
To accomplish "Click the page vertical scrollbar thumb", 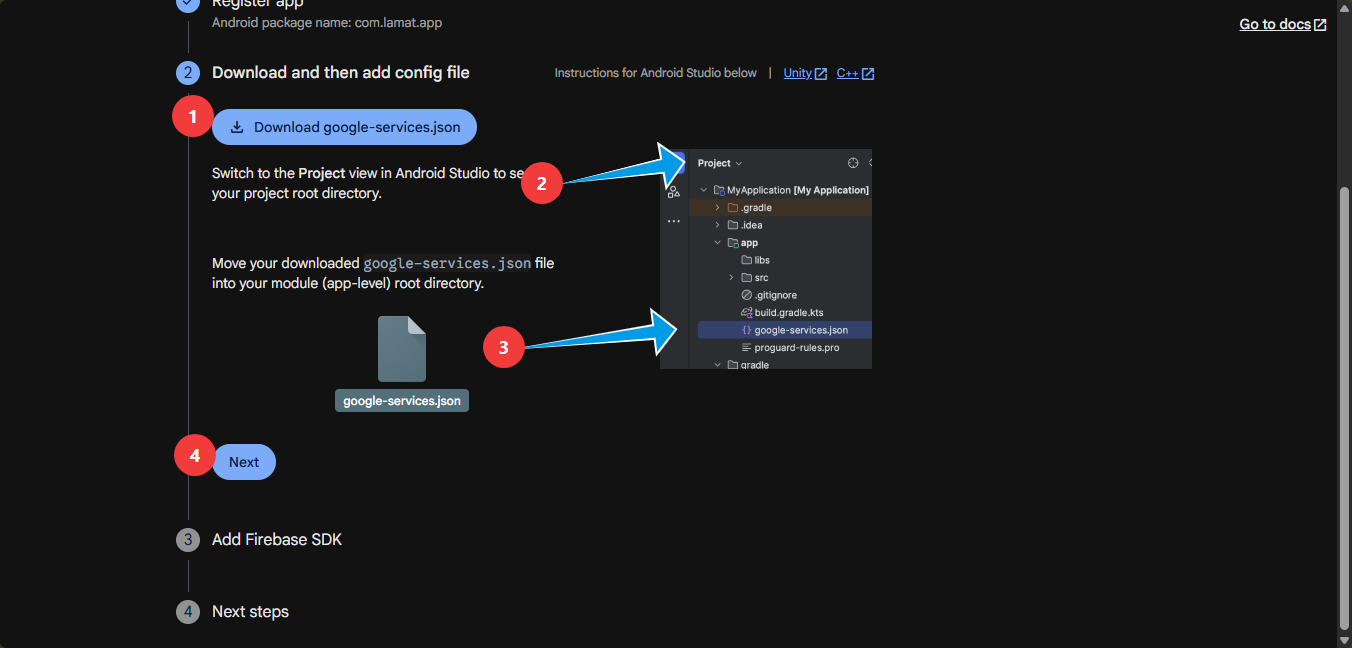I will pos(1345,407).
